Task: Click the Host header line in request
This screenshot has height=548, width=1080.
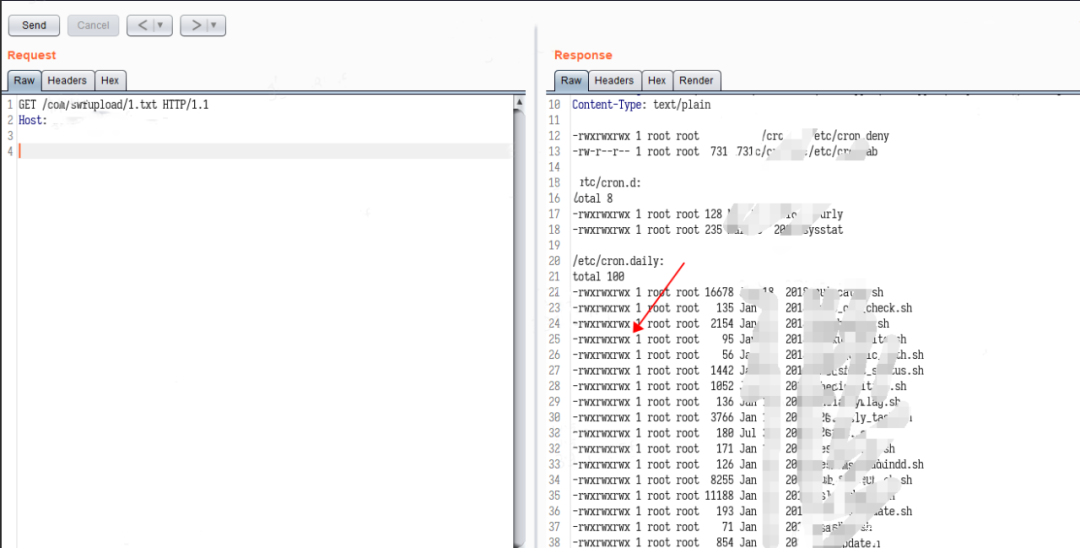Action: tap(33, 120)
